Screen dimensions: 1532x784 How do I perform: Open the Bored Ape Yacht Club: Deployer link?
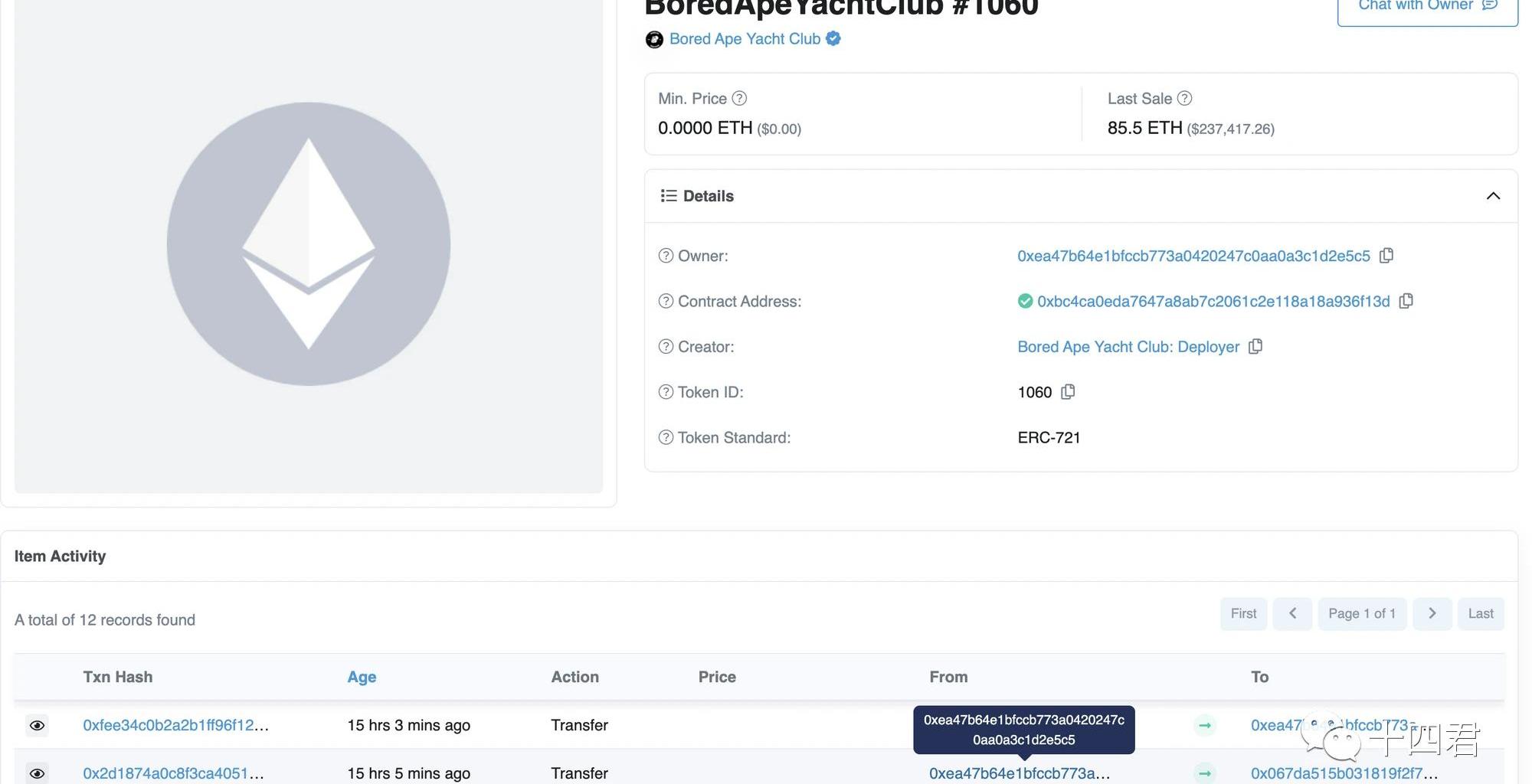point(1128,347)
